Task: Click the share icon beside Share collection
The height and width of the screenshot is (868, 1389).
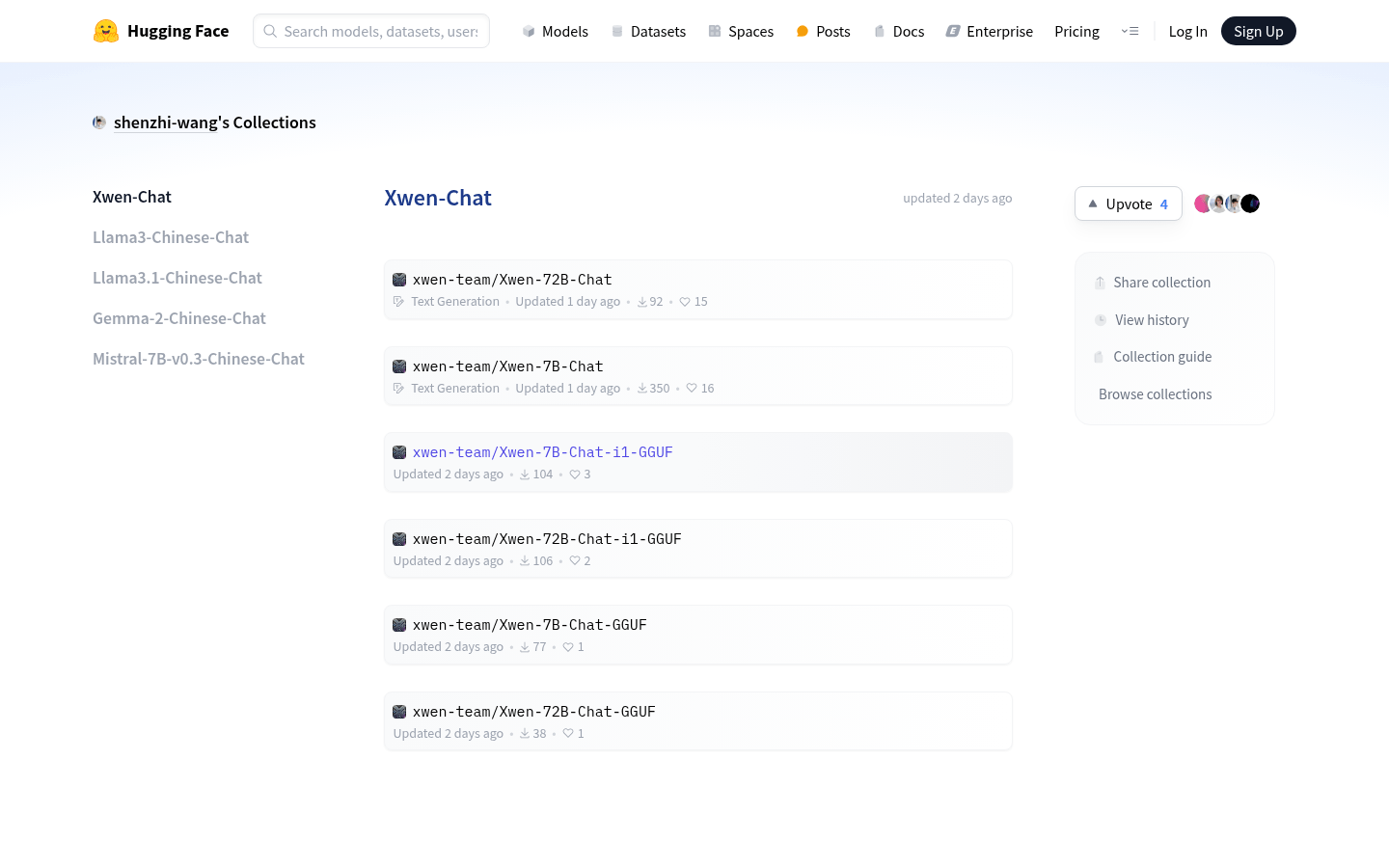Action: pos(1100,283)
